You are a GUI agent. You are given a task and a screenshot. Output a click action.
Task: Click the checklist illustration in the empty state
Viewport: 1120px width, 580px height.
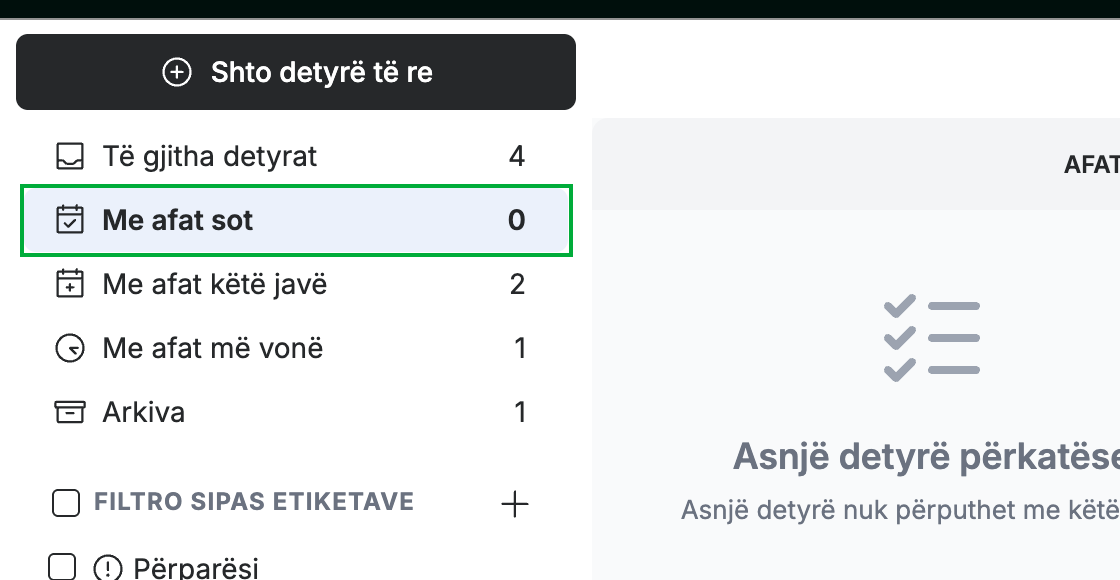pyautogui.click(x=931, y=337)
